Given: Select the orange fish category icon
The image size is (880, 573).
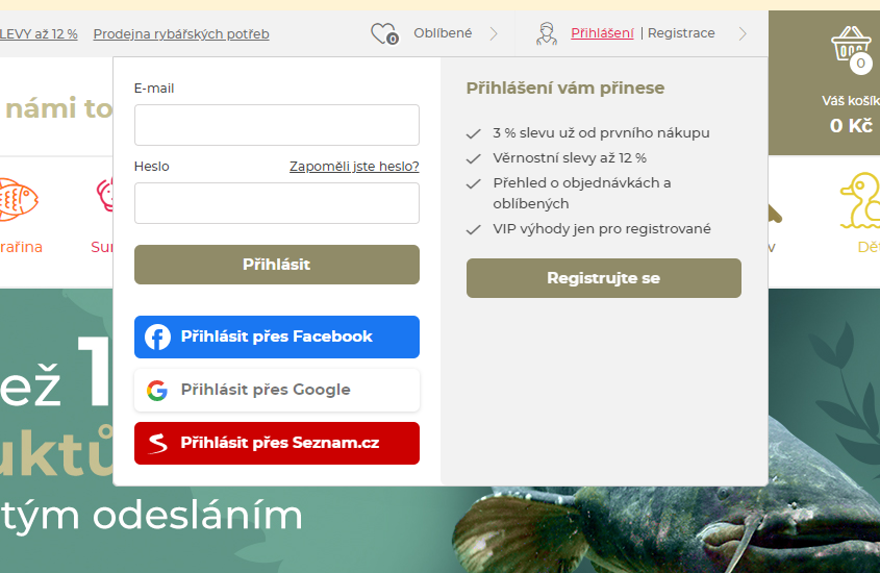Looking at the screenshot, I should 19,199.
